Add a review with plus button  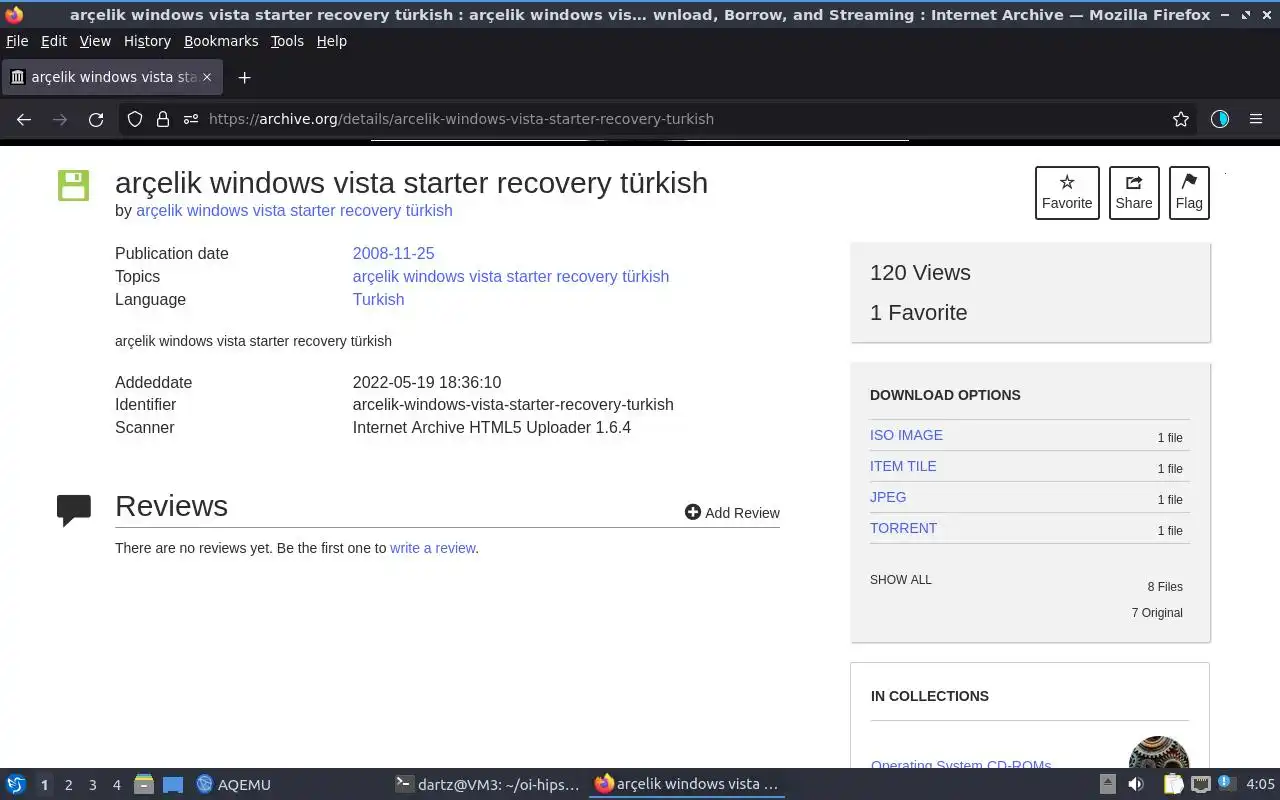point(732,512)
